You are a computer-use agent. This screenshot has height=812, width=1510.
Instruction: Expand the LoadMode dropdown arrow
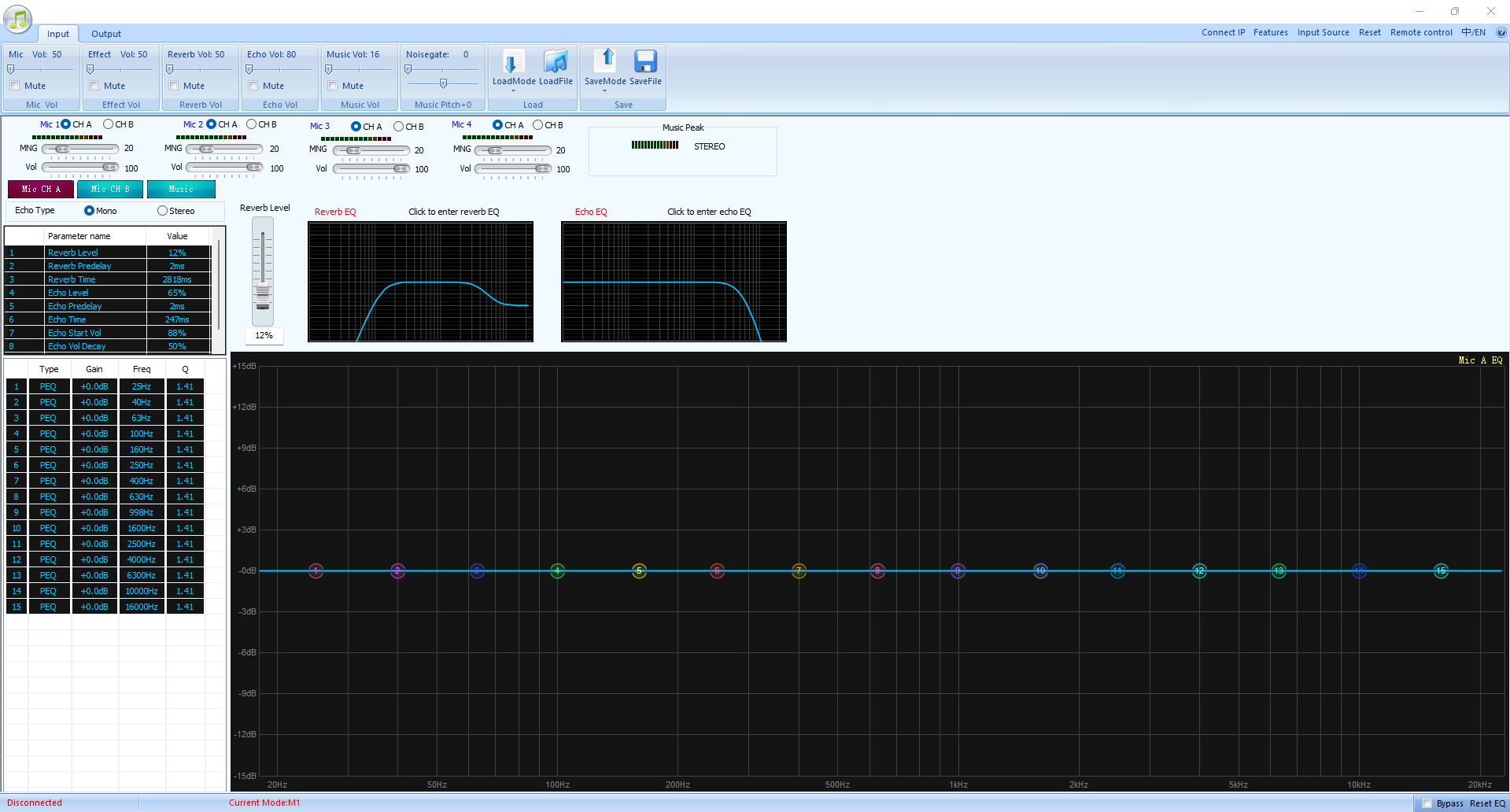(x=513, y=90)
